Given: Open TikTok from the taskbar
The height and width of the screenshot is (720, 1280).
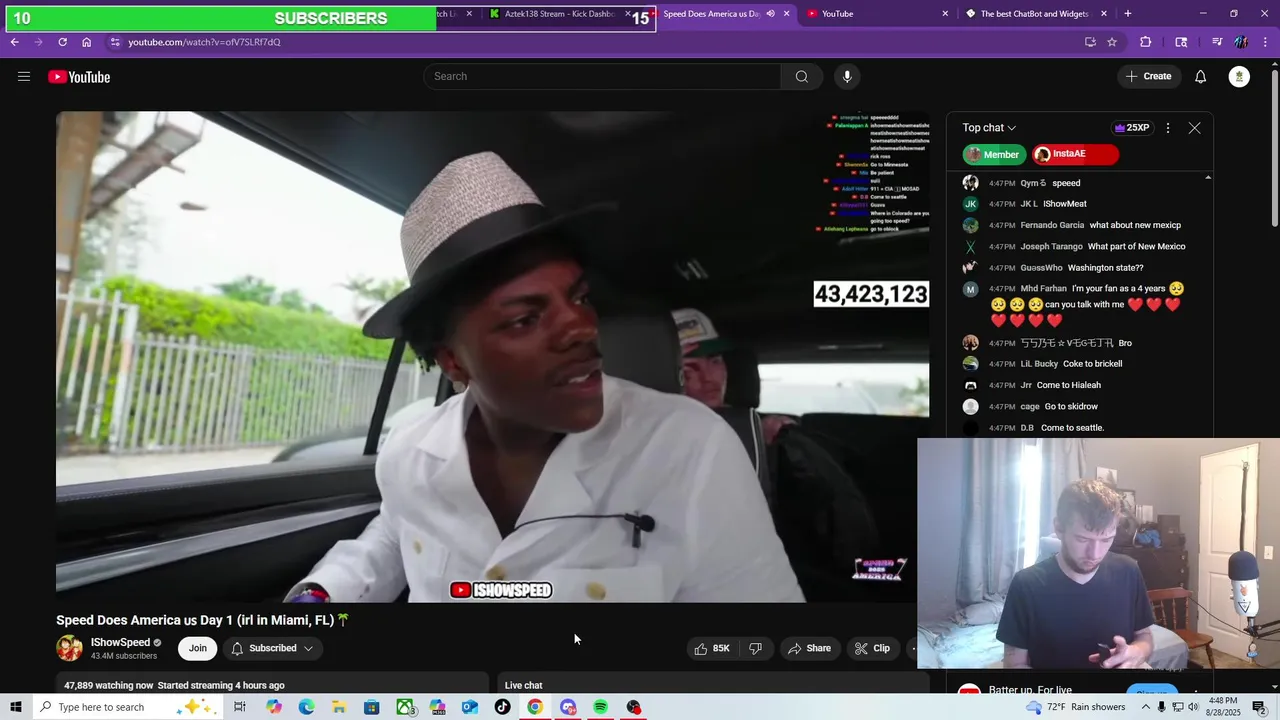Looking at the screenshot, I should tap(503, 707).
